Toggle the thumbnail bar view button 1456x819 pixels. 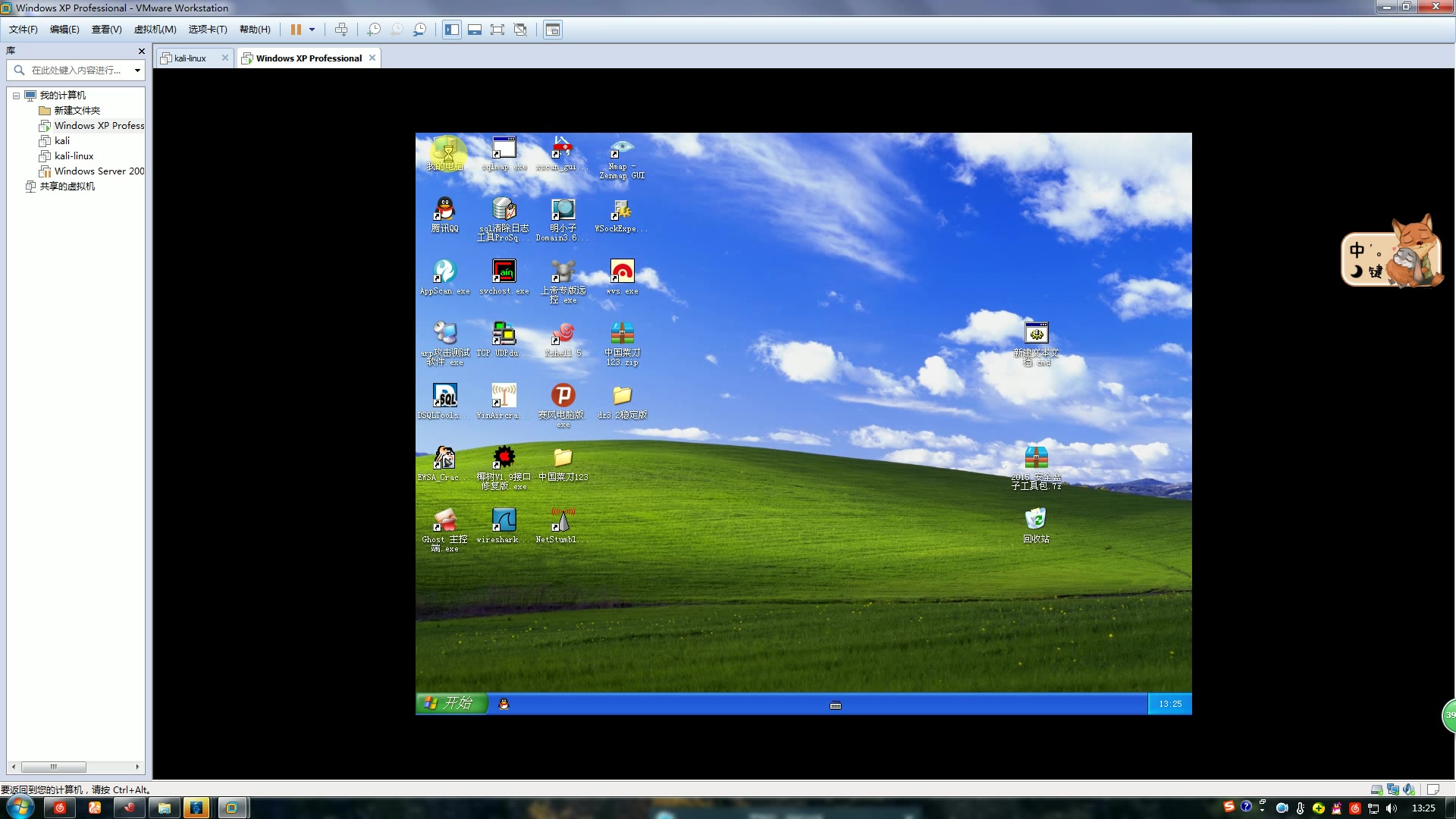(475, 30)
